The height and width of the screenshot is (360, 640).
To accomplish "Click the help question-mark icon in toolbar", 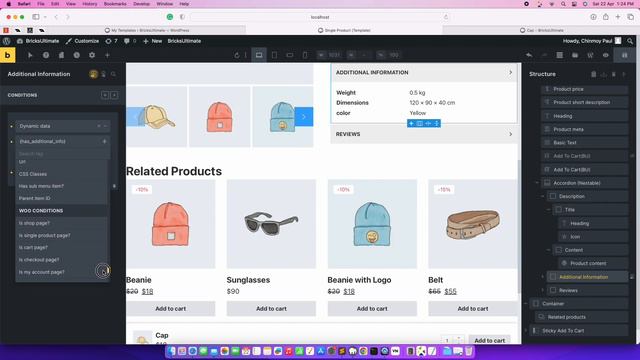I will pyautogui.click(x=46, y=55).
